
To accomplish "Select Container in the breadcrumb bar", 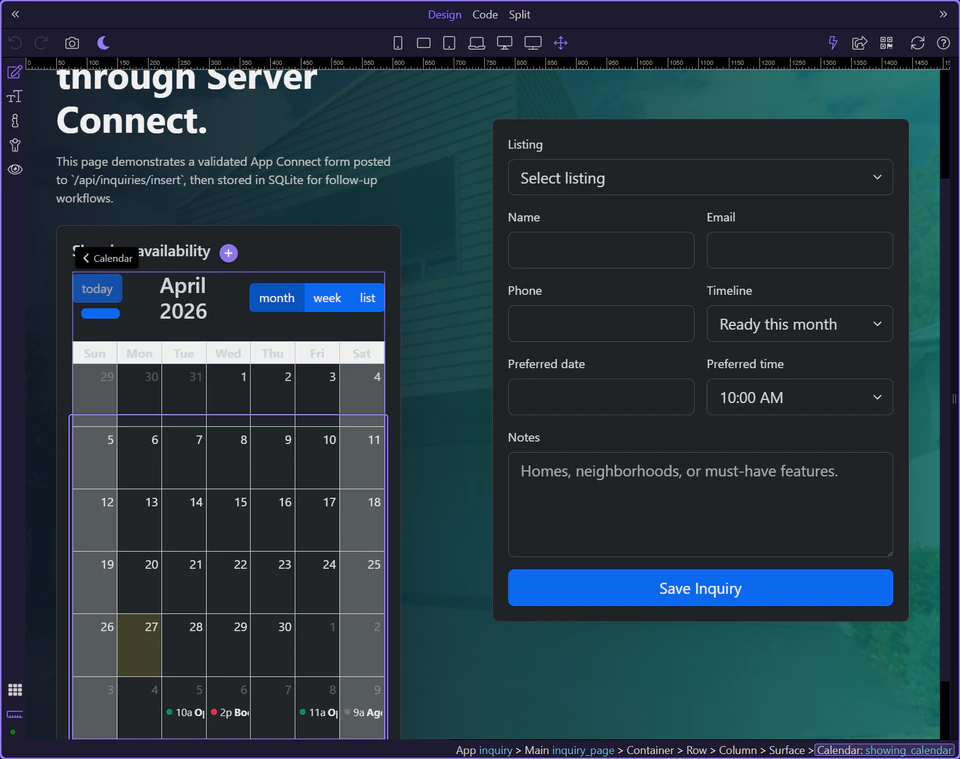I will click(650, 750).
